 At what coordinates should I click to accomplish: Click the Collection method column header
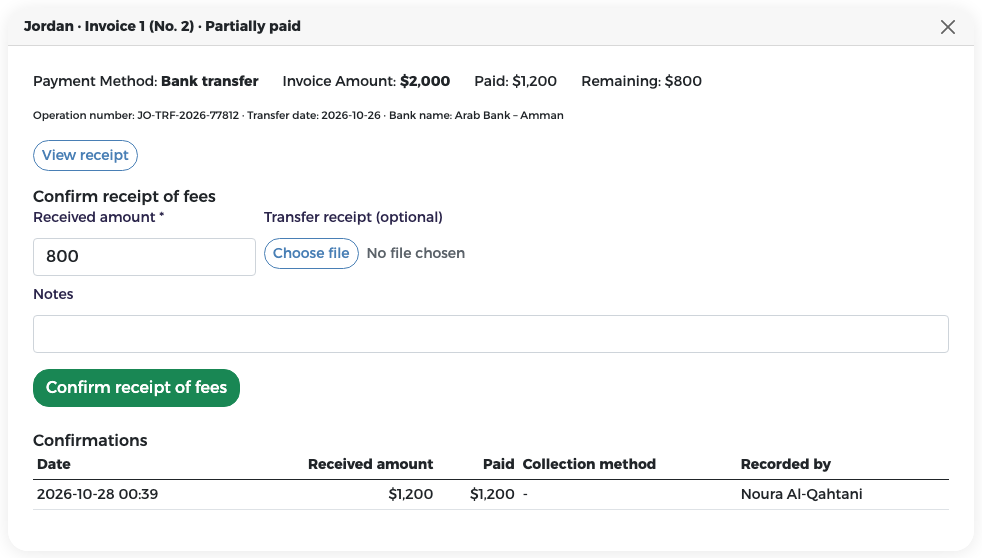click(x=589, y=464)
